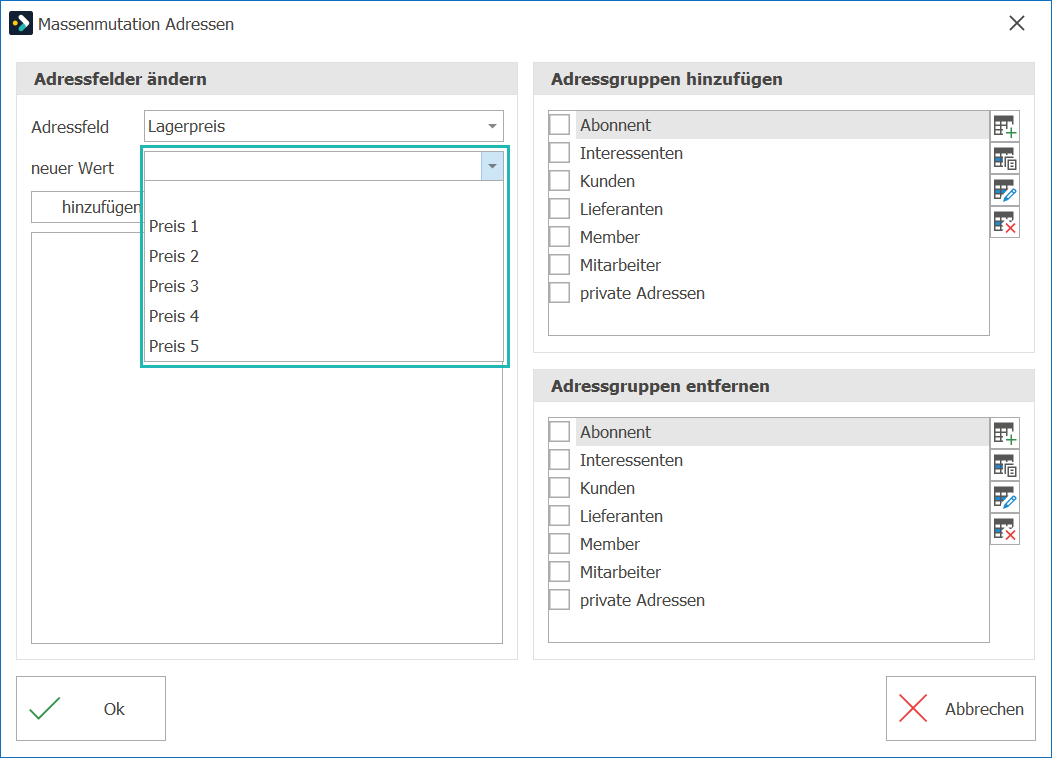Tick Interessenten checkbox under Adressgruppen hinzufügen
Image resolution: width=1052 pixels, height=758 pixels.
click(560, 153)
